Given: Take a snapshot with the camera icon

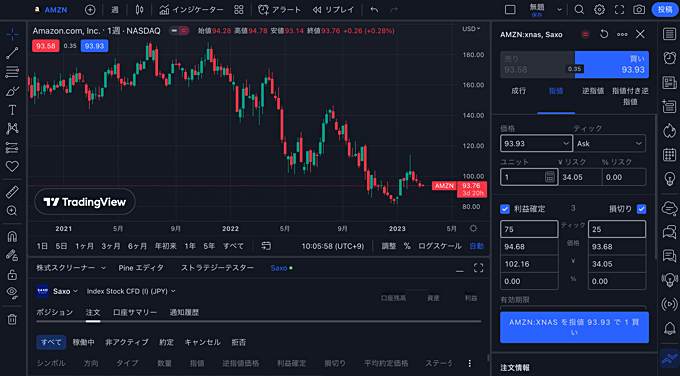Looking at the screenshot, I should click(639, 10).
